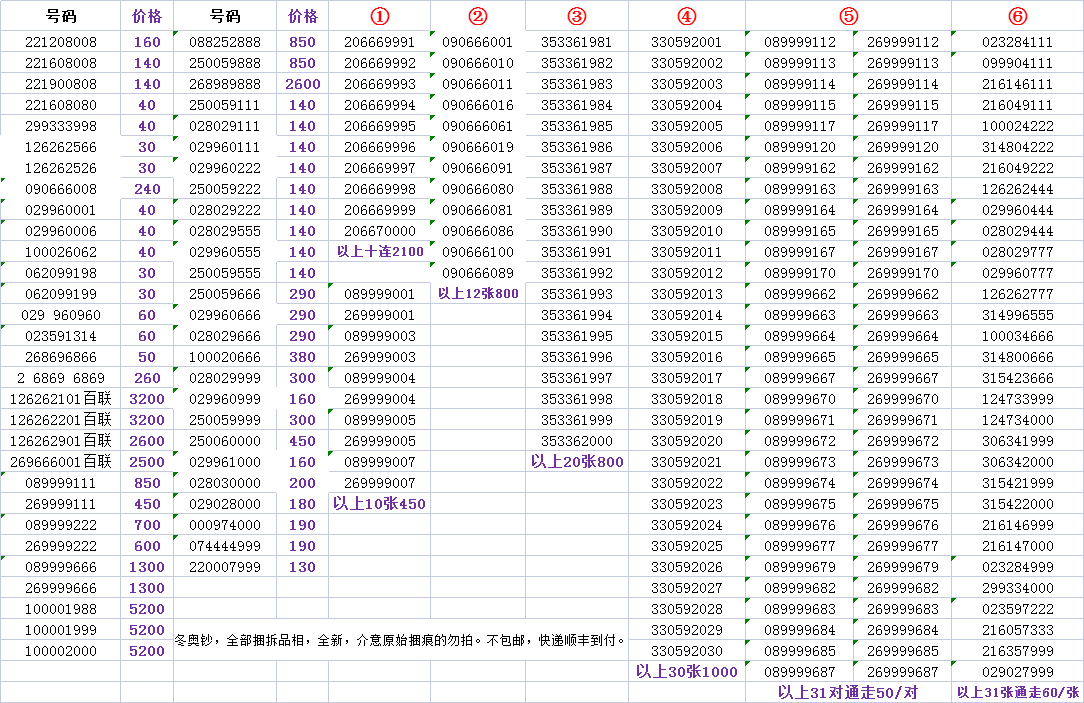Click the note 以上31张通走60/张
Viewport: 1084px width, 703px height.
coord(1018,693)
